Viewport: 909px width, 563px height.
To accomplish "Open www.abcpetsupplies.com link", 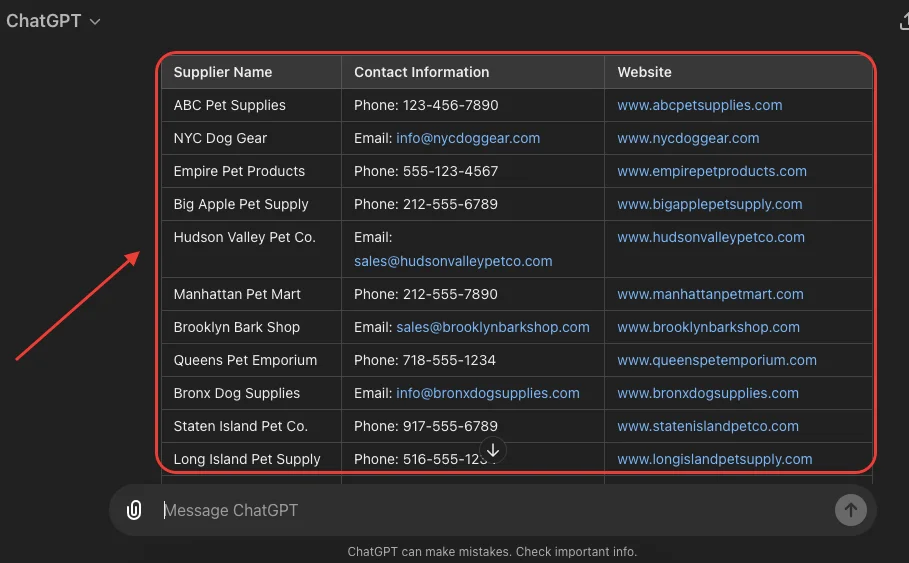I will click(x=700, y=105).
